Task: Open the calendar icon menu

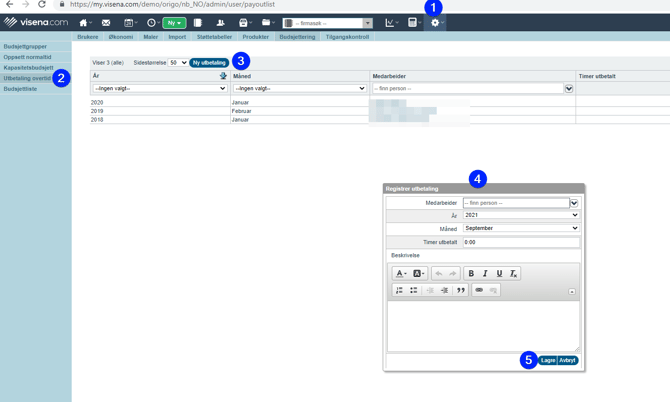Action: click(x=129, y=23)
